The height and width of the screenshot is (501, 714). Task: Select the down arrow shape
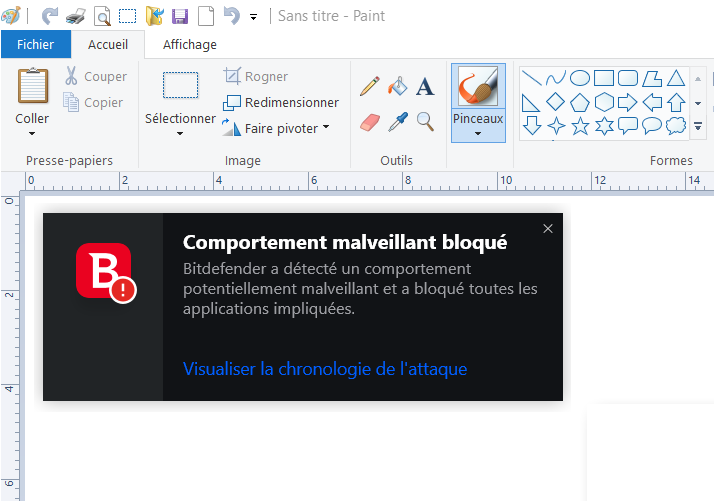(x=531, y=126)
